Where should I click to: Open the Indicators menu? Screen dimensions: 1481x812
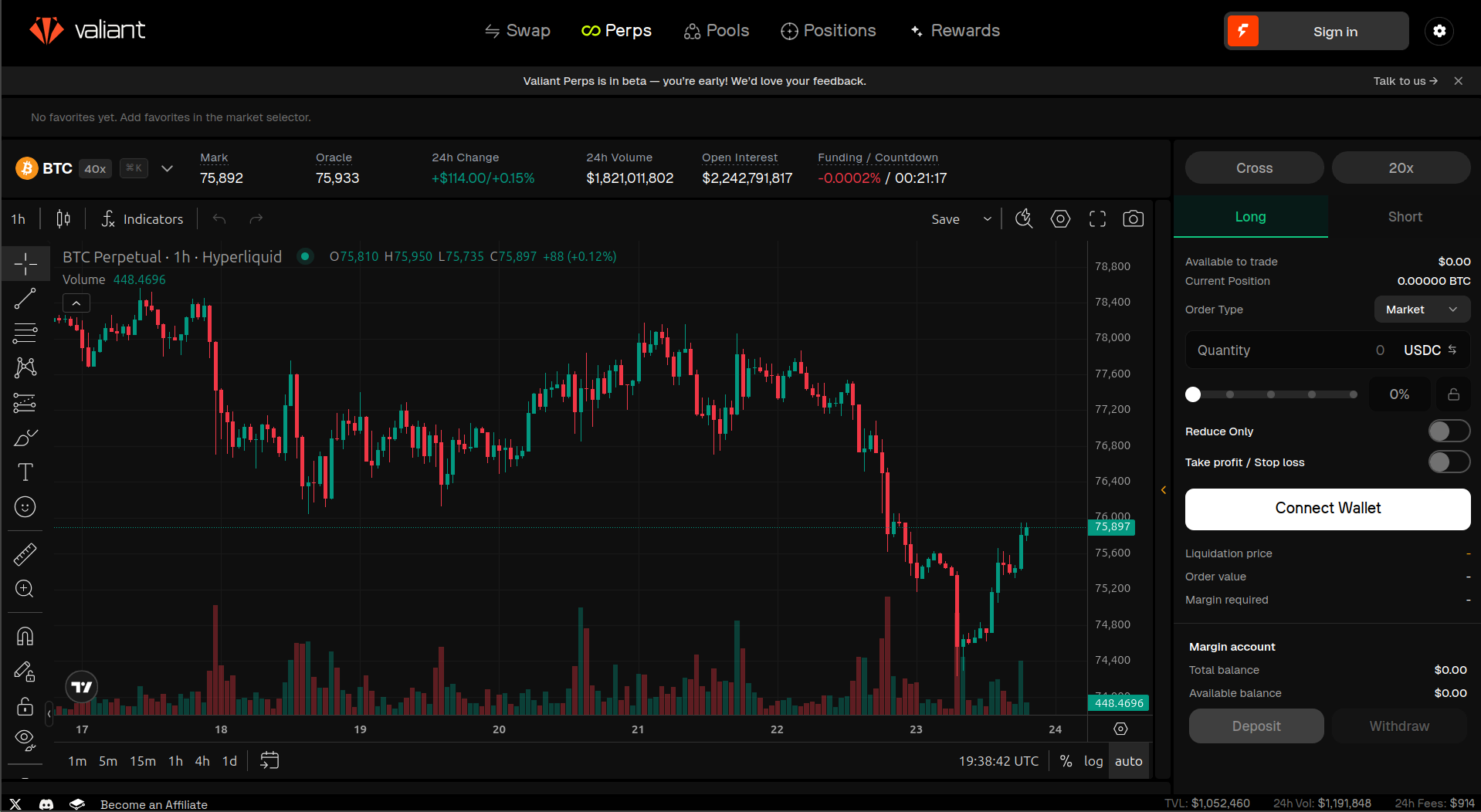tap(143, 219)
